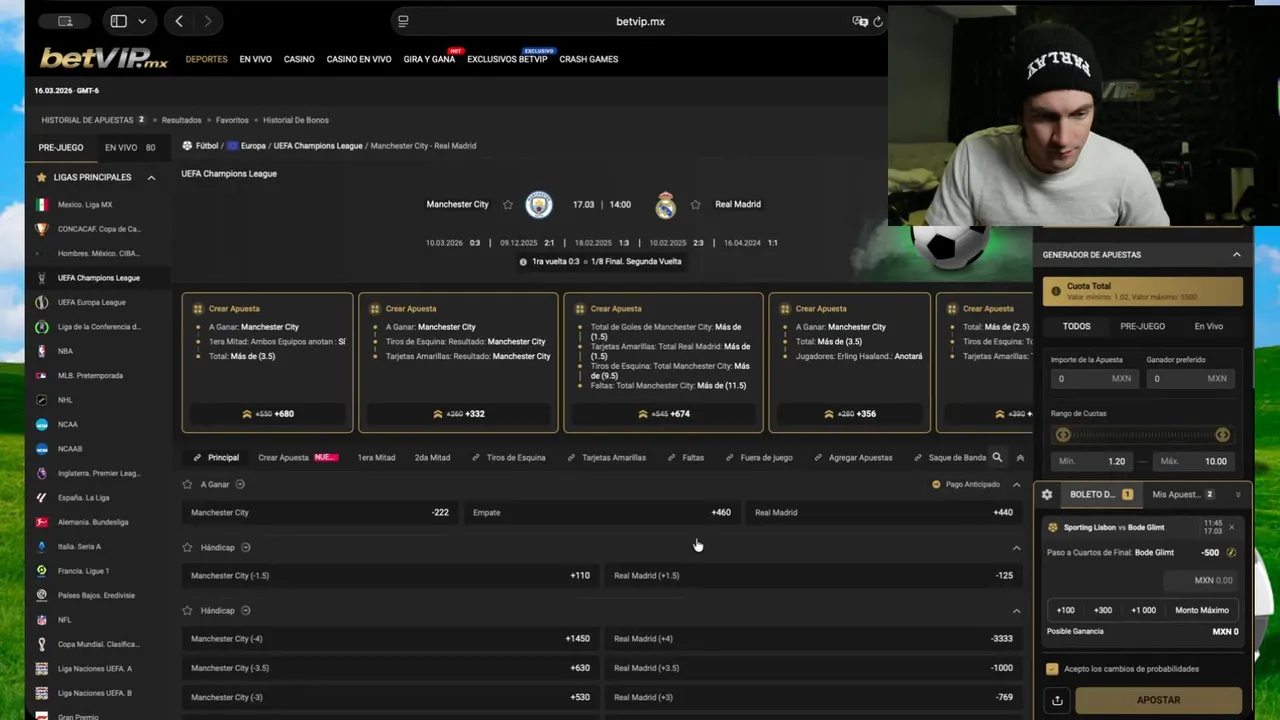Select En Vivo in bet generator
This screenshot has height=720, width=1280.
pyautogui.click(x=1208, y=326)
